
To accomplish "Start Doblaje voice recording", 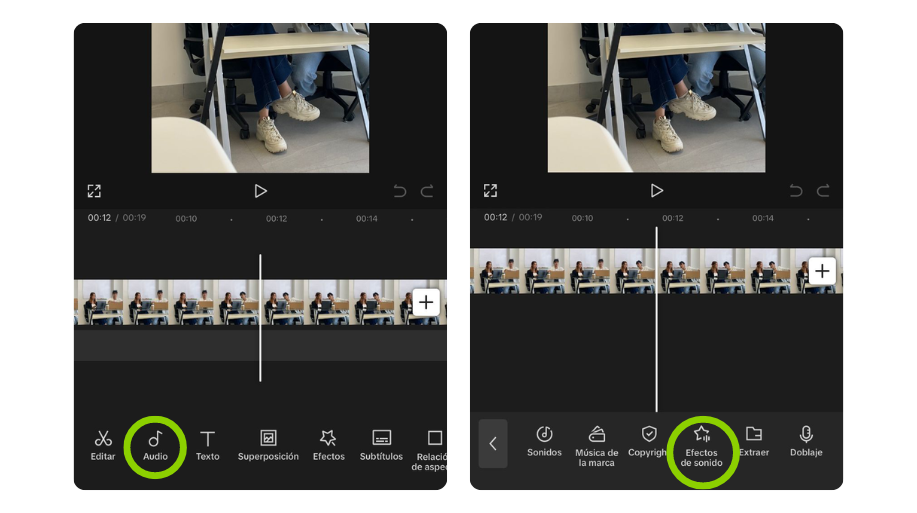I will 806,441.
